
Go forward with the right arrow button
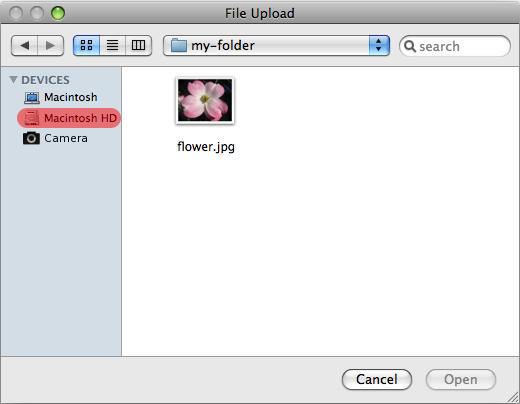coord(51,45)
